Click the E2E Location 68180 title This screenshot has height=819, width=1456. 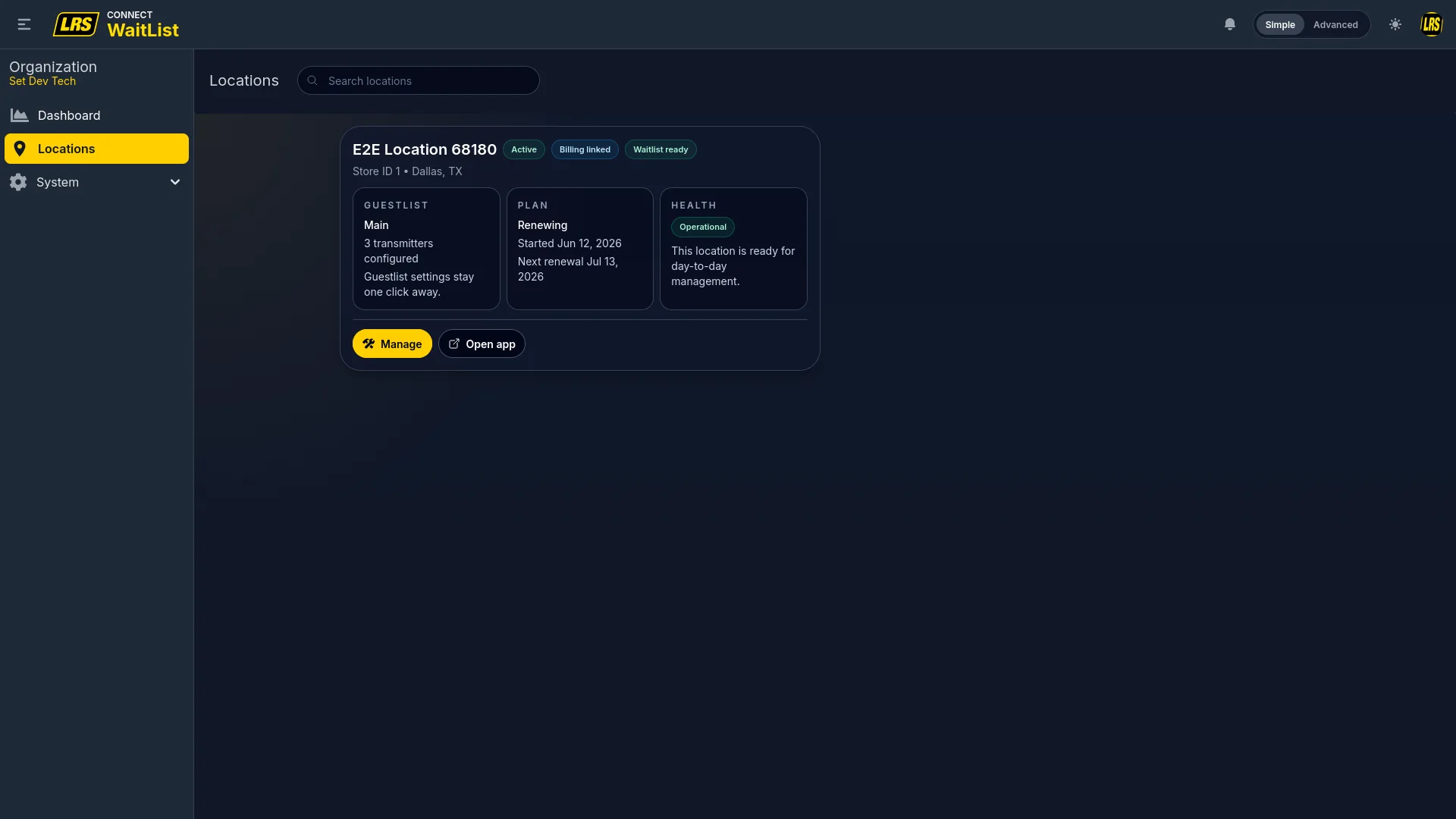(425, 149)
